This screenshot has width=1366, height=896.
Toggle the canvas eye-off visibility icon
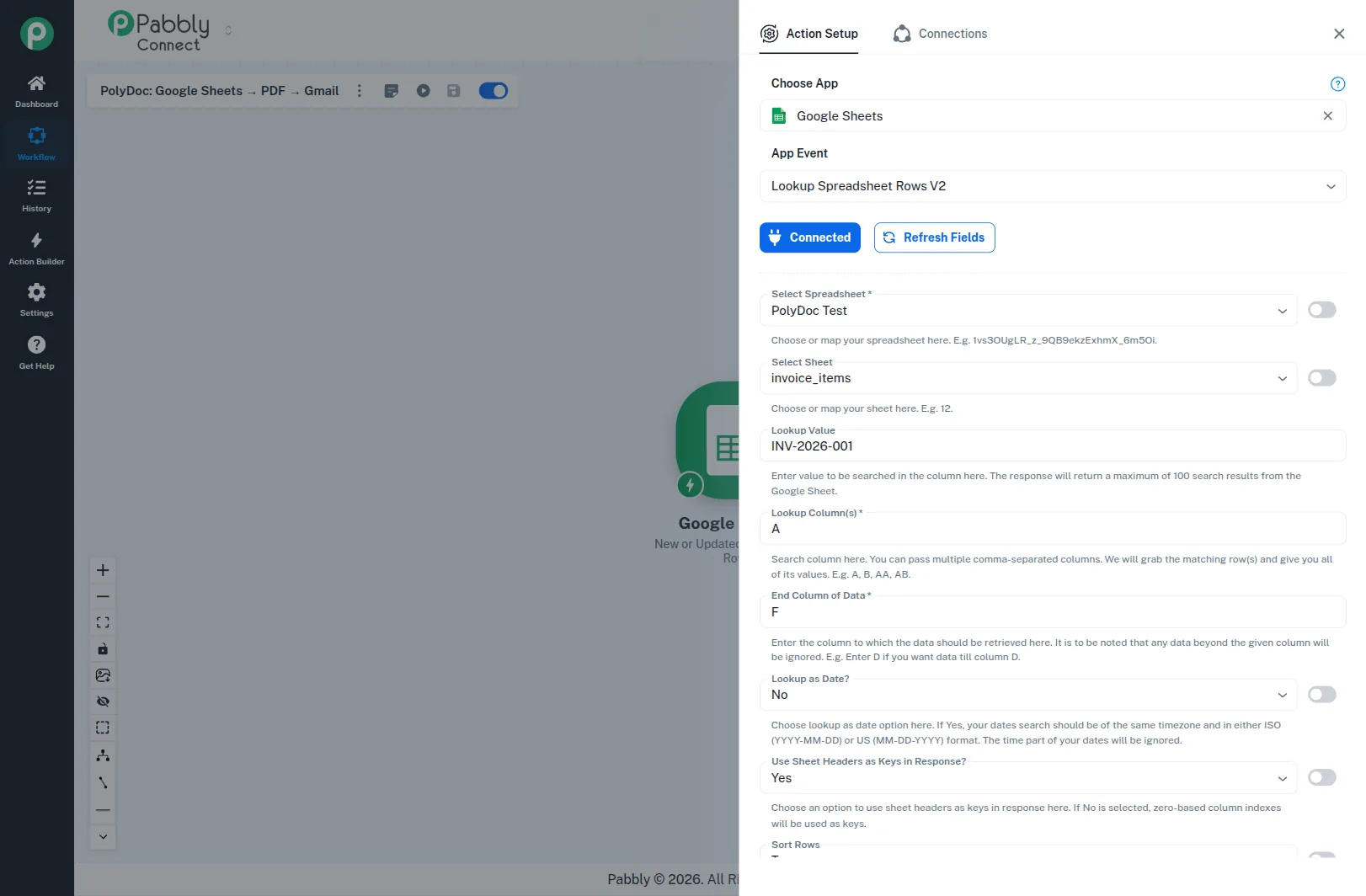point(103,701)
